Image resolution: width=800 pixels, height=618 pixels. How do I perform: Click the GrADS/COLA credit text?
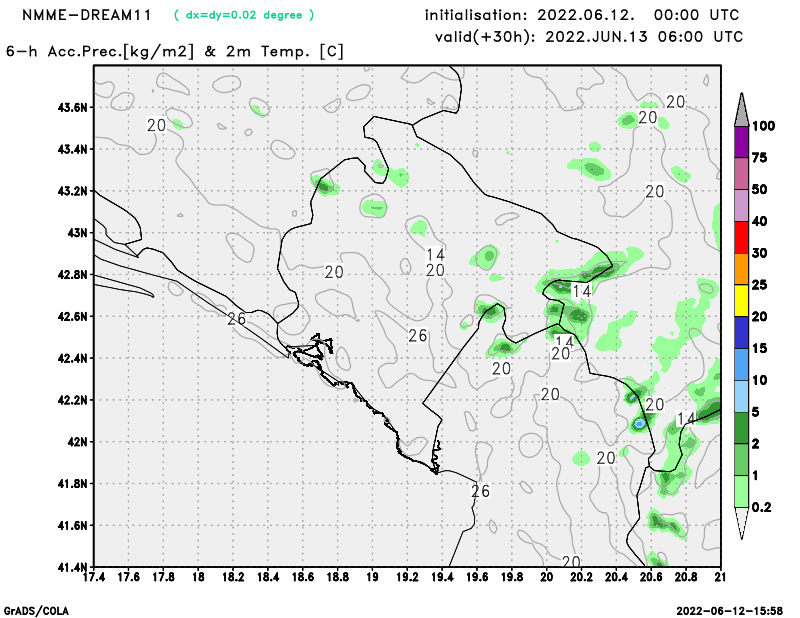[36, 611]
